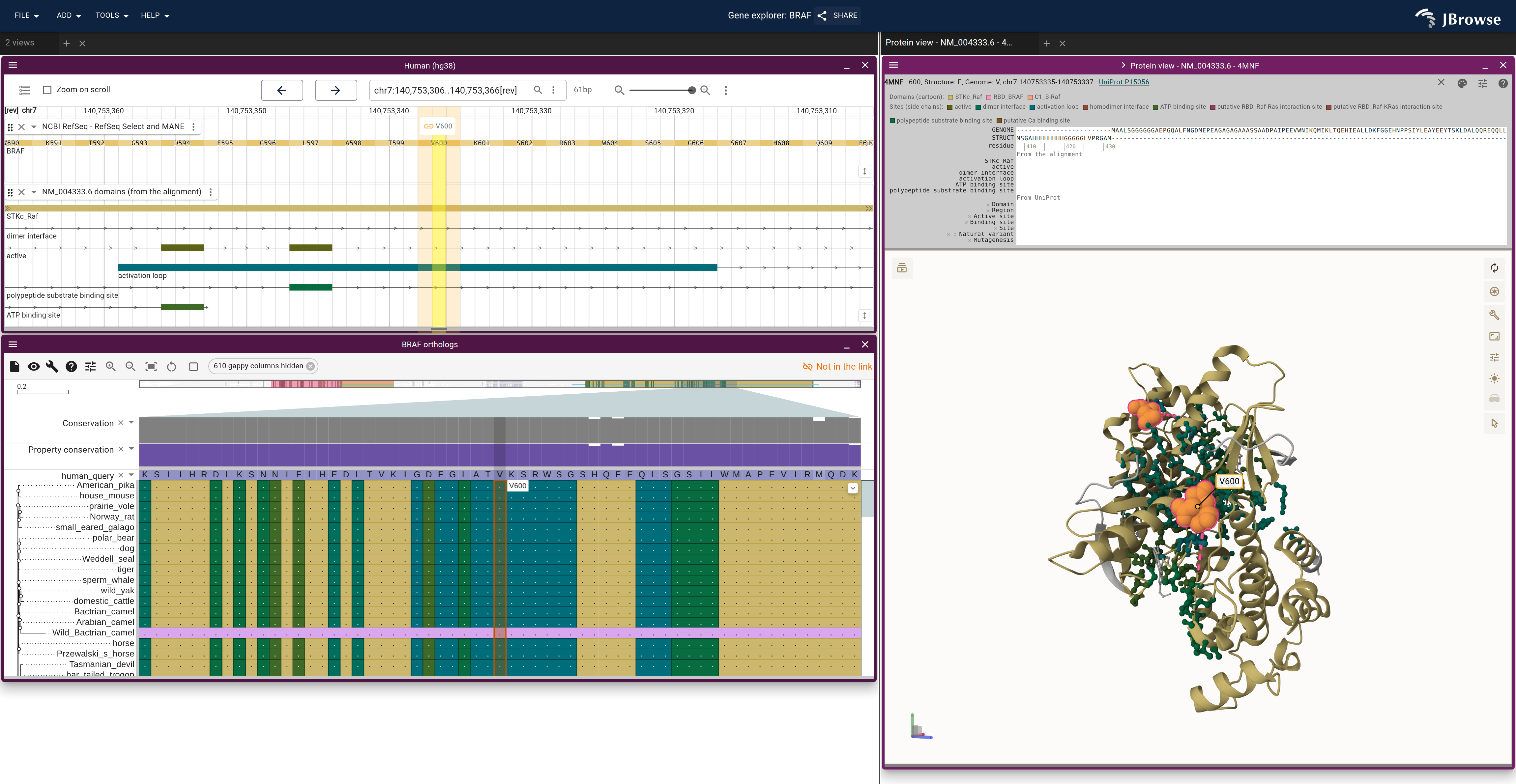Fit alignment to view icon in orthologs toolbar
1516x784 pixels.
click(x=151, y=366)
